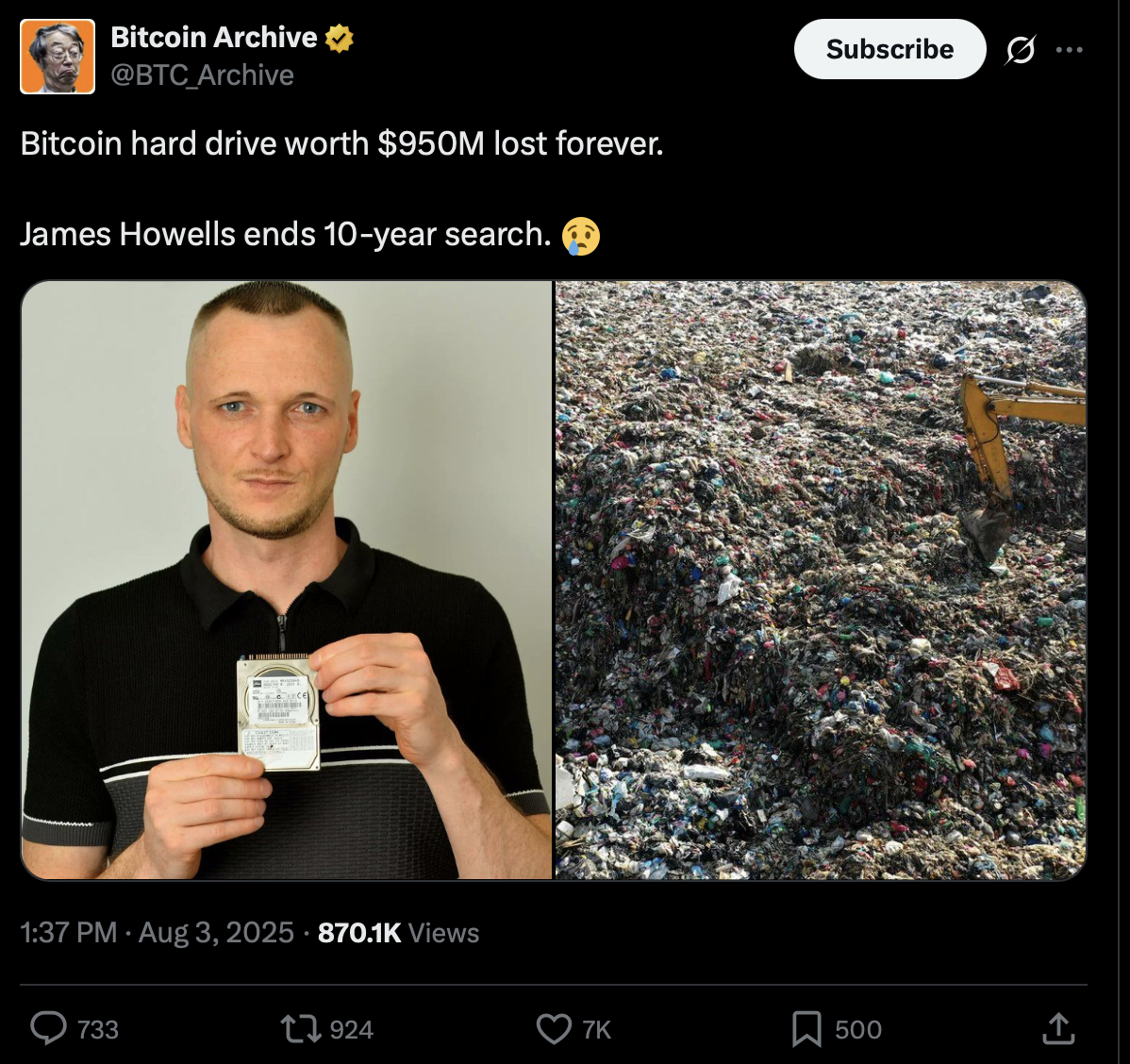Repost the tweet via retweet icon
This screenshot has height=1064, width=1130.
click(x=301, y=1029)
